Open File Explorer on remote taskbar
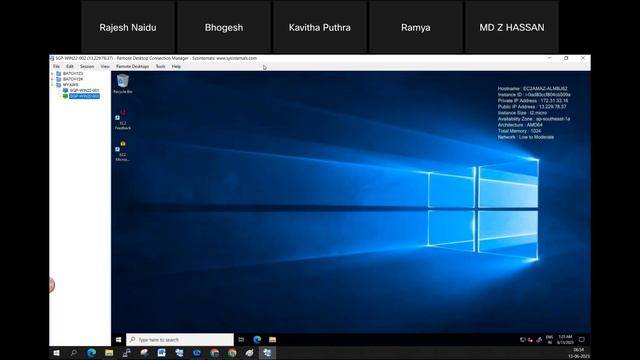Image resolution: width=640 pixels, height=360 pixels. (272, 340)
